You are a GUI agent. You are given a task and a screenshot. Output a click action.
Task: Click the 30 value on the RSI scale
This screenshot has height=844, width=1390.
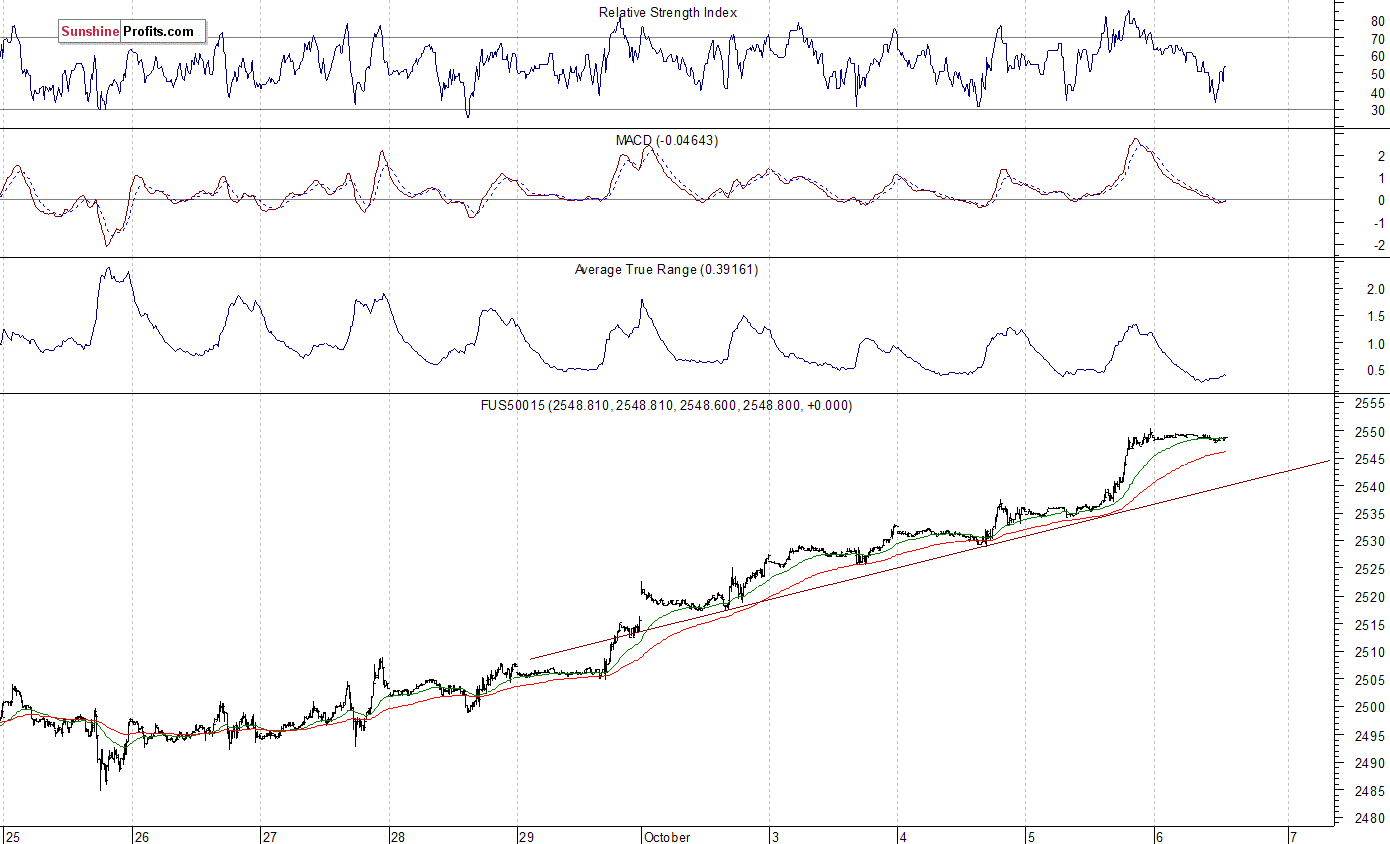pyautogui.click(x=1377, y=110)
